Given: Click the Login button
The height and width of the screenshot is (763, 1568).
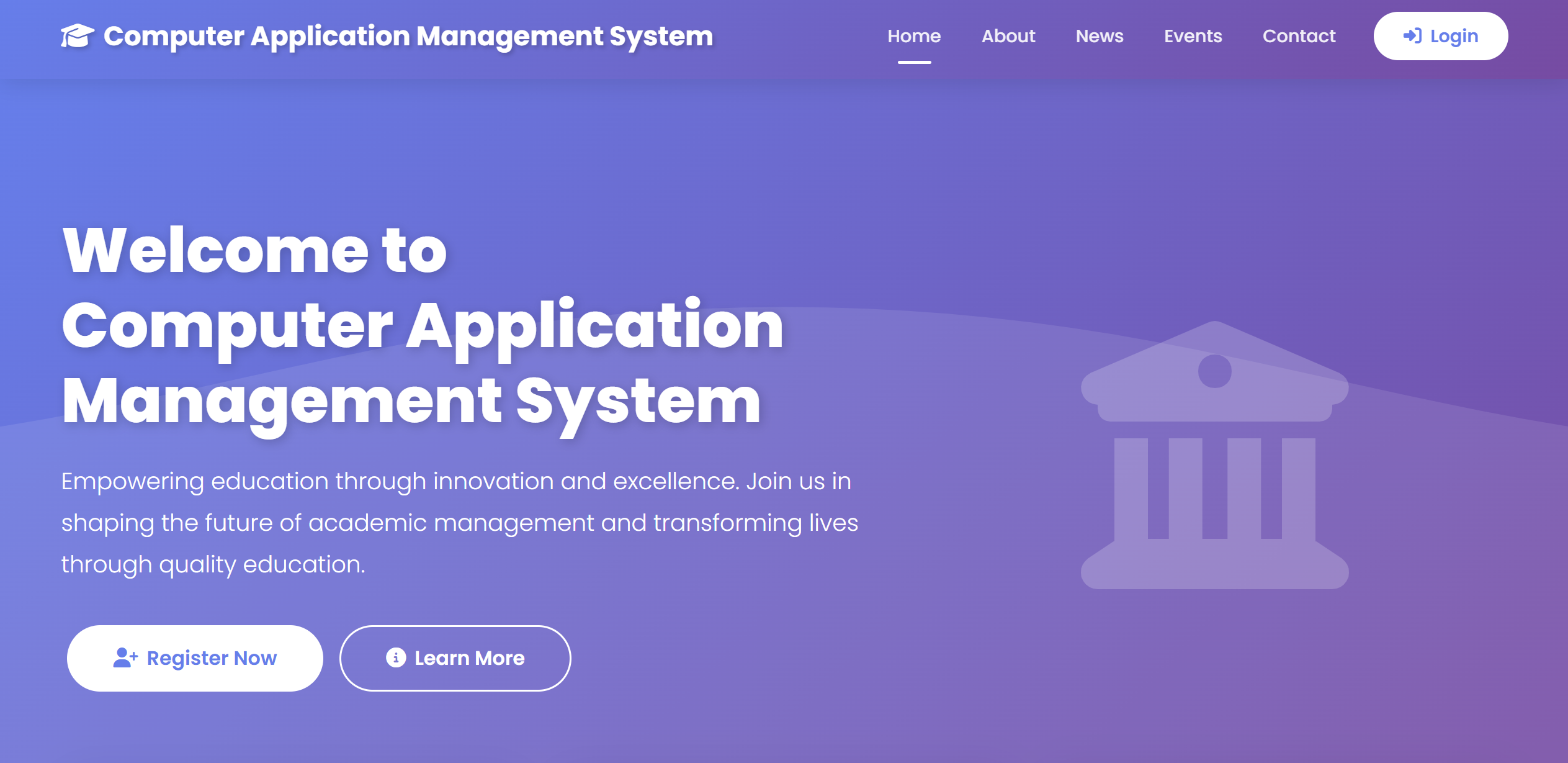Looking at the screenshot, I should (1440, 36).
